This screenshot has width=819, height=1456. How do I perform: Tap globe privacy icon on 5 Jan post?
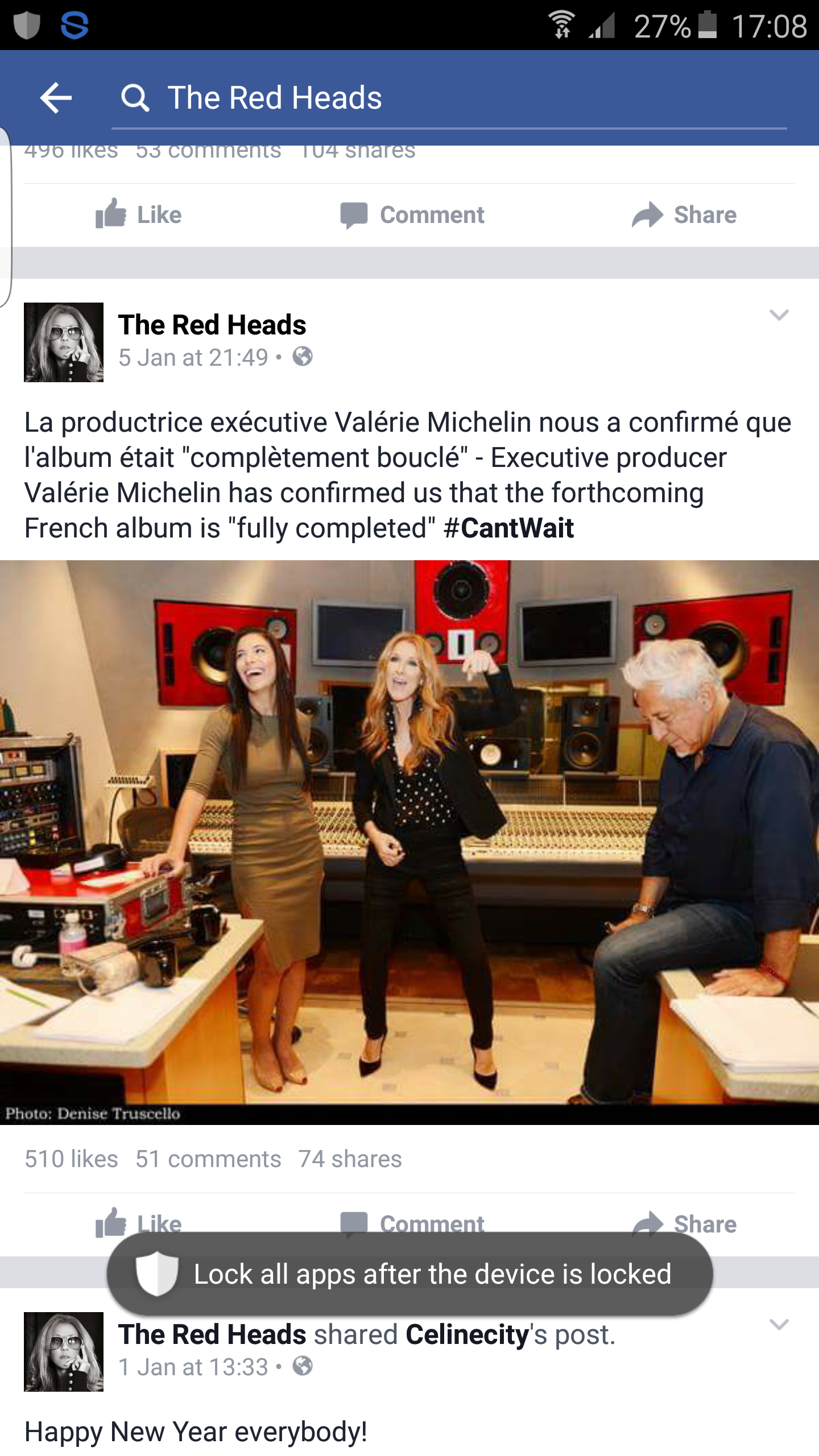click(303, 357)
